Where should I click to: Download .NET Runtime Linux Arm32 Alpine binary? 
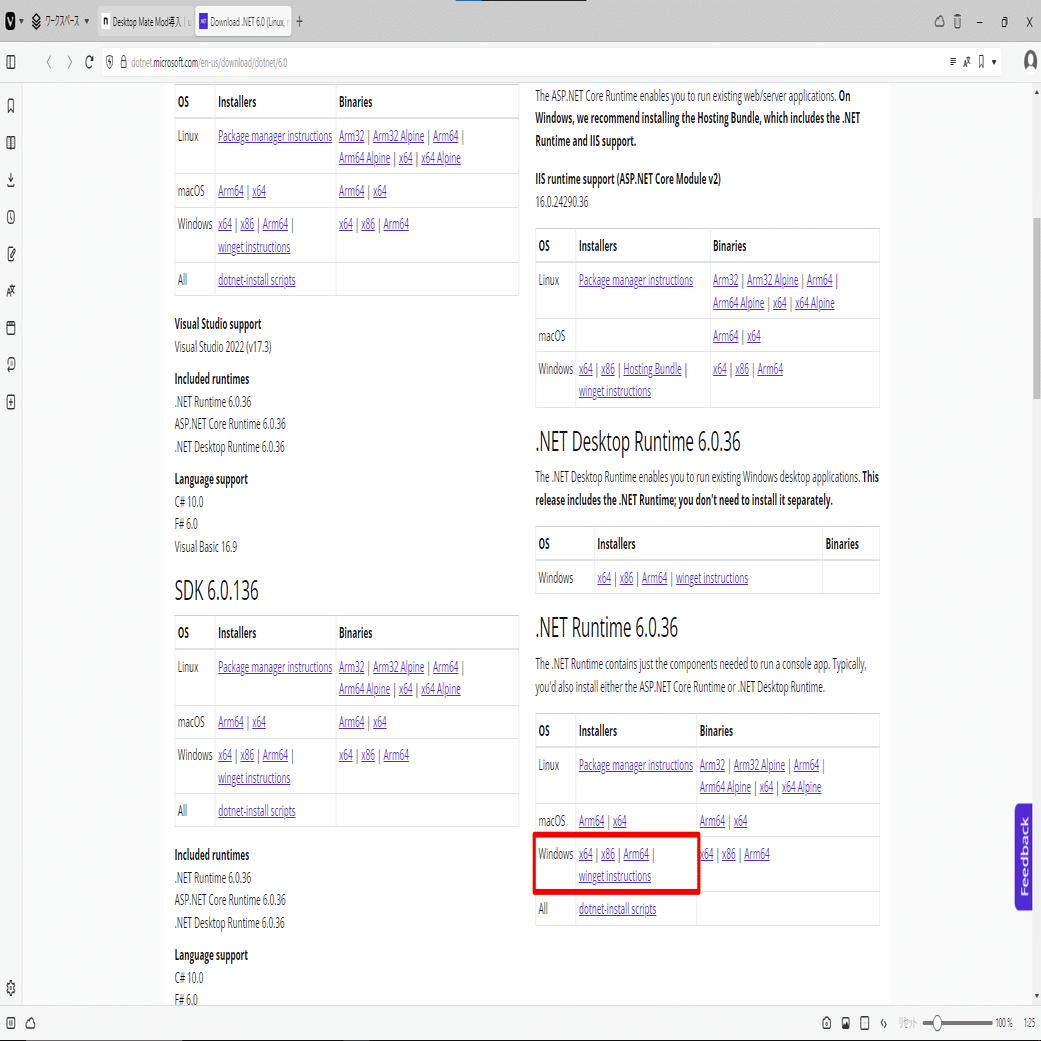(759, 765)
